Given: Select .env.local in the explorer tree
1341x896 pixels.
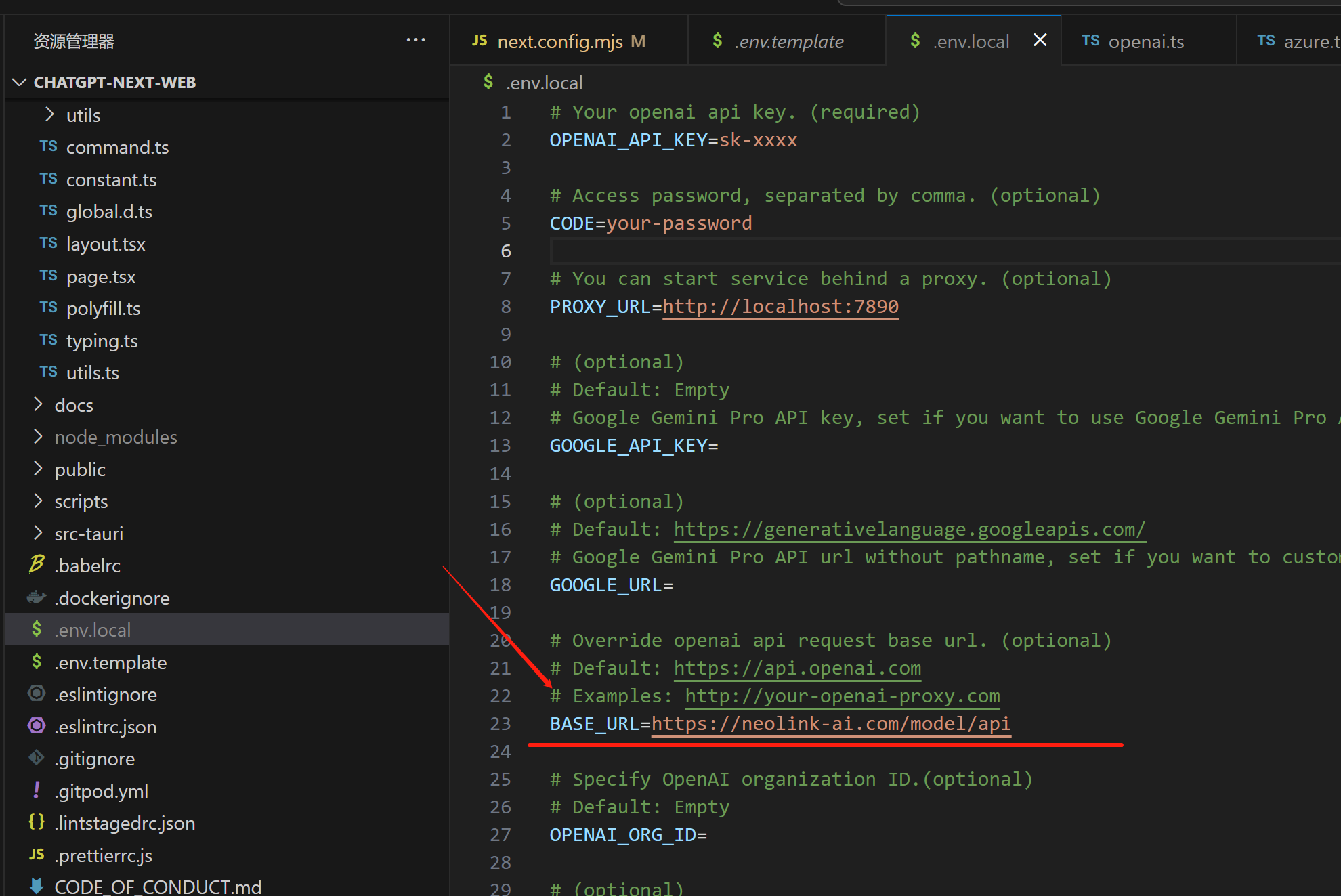Looking at the screenshot, I should (x=227, y=629).
